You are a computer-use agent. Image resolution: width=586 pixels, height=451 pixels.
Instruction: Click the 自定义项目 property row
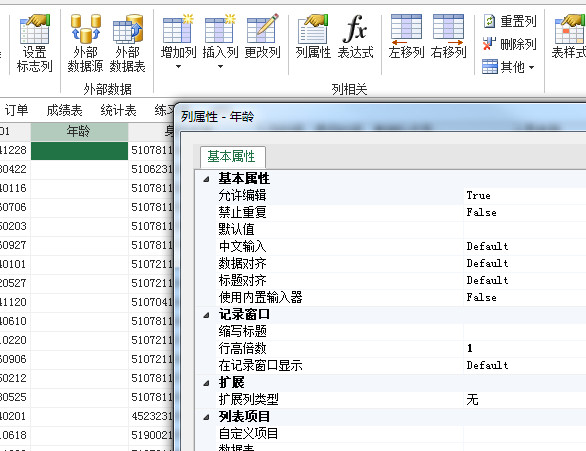pos(391,433)
